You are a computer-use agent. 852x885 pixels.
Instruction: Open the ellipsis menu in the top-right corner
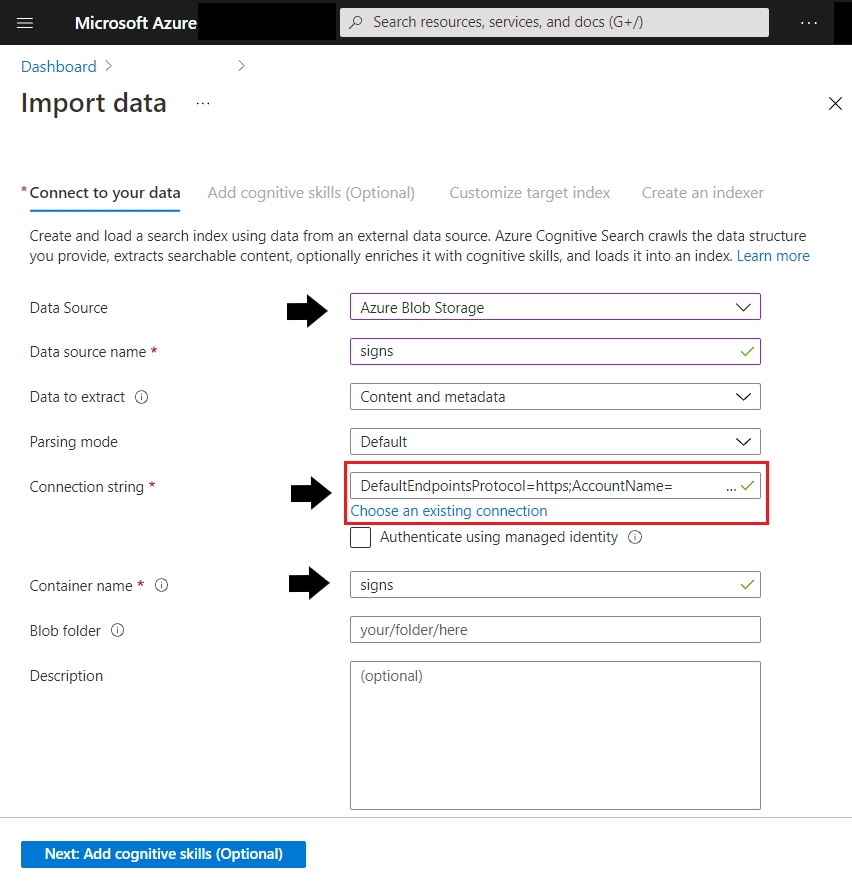(808, 22)
